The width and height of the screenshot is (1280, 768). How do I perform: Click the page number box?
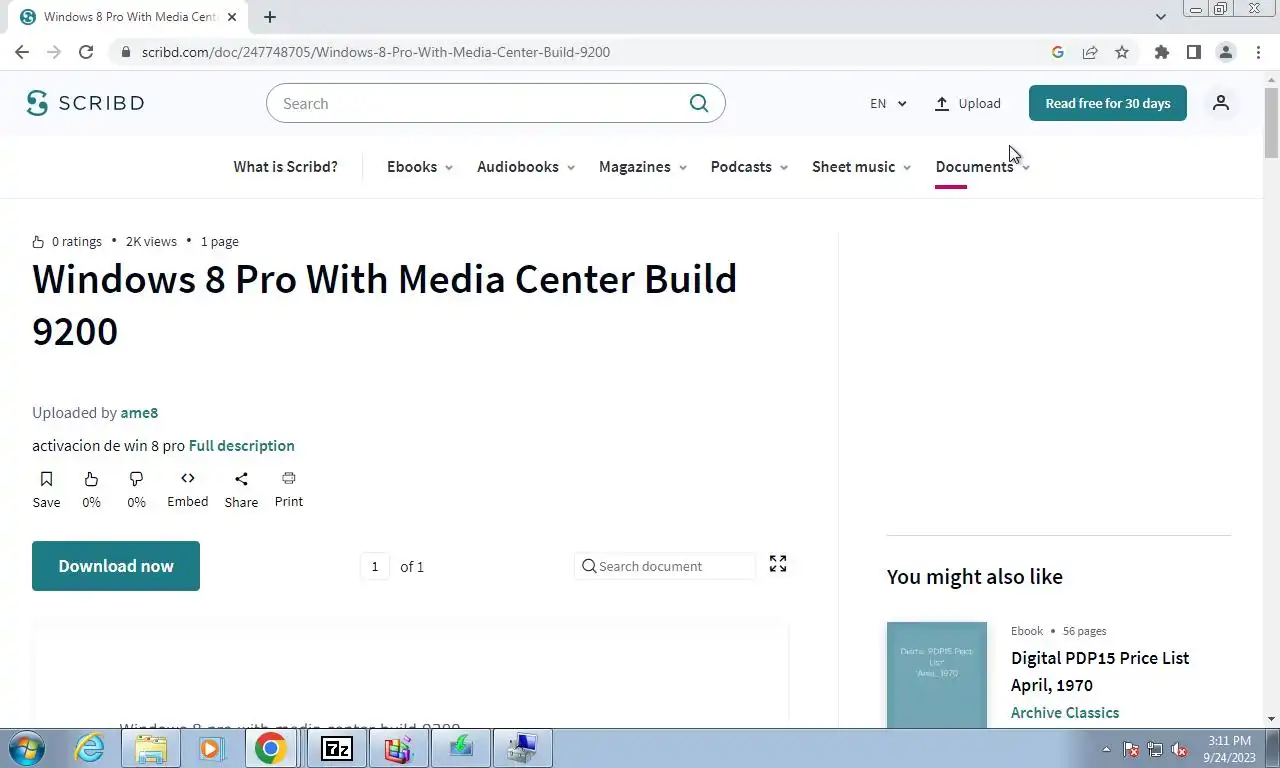coord(375,566)
